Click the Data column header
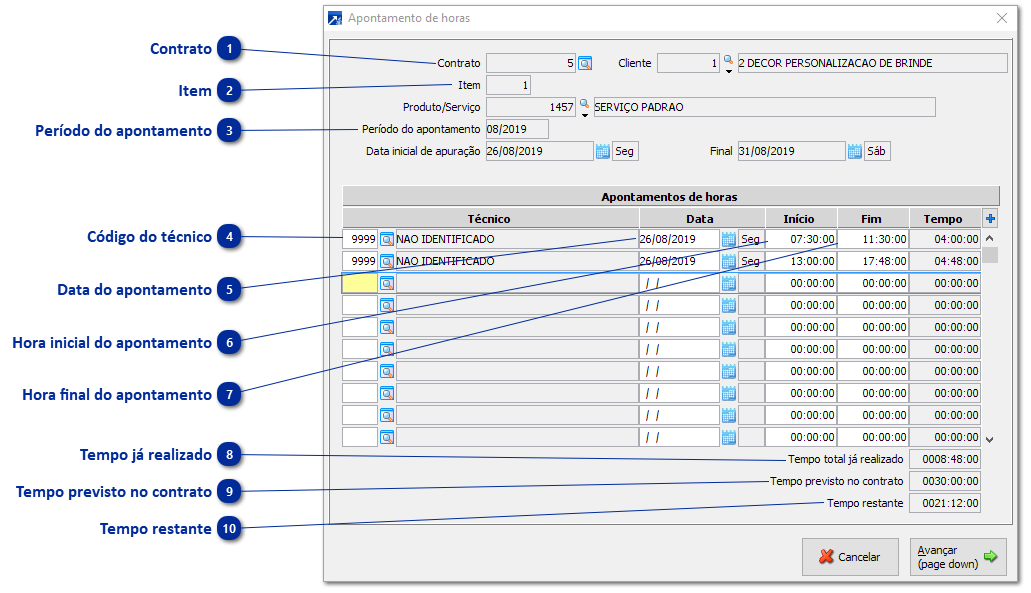Viewport: 1031px width, 593px height. pos(701,219)
